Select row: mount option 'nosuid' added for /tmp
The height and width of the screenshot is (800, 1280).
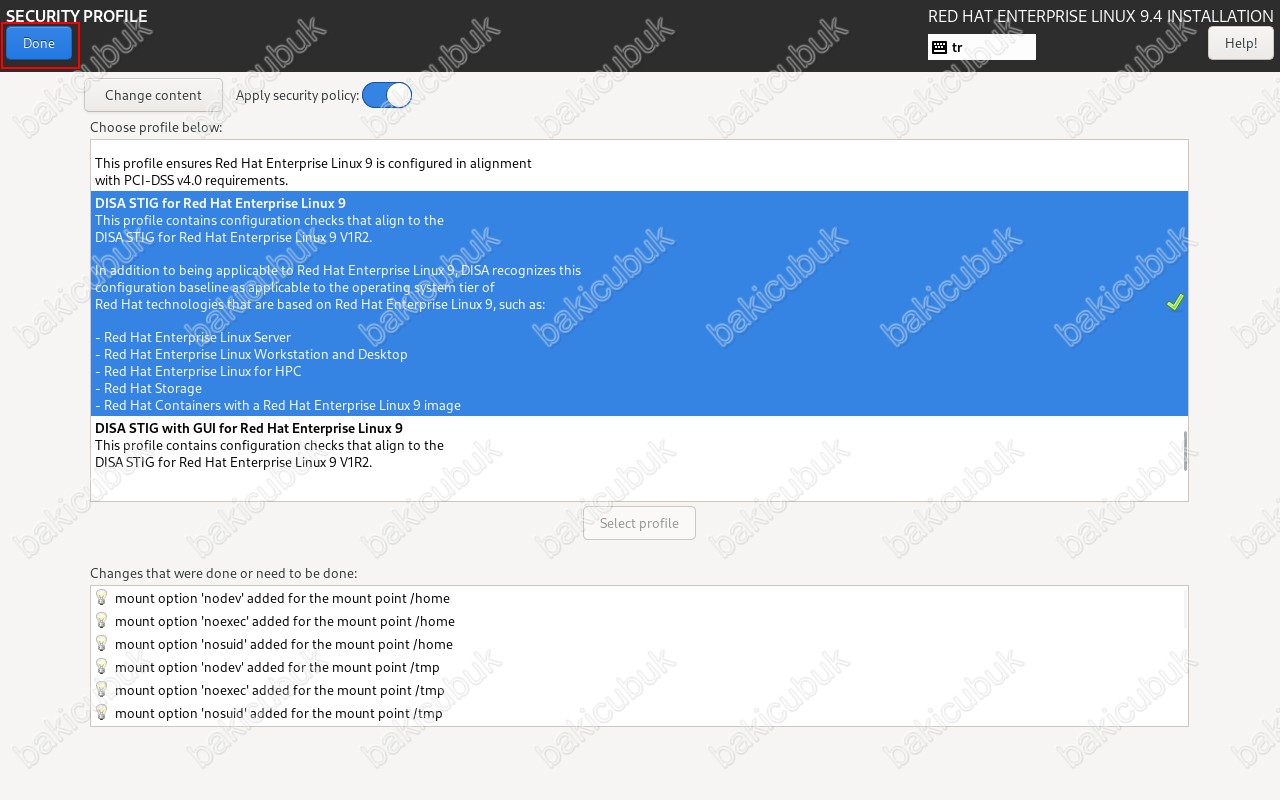[637, 713]
